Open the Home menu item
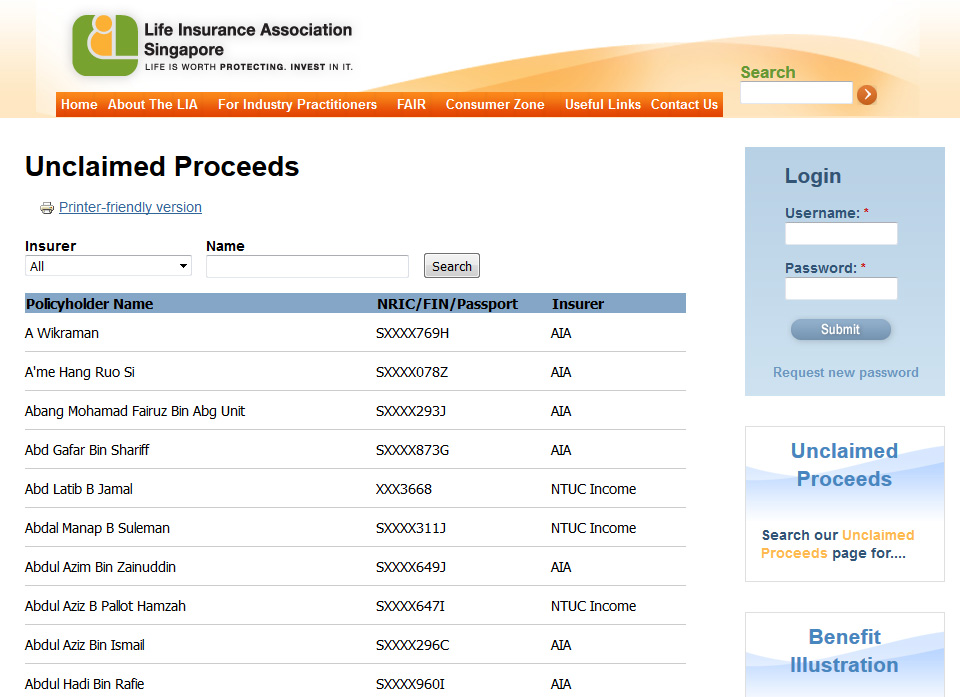The width and height of the screenshot is (961, 697). tap(79, 104)
